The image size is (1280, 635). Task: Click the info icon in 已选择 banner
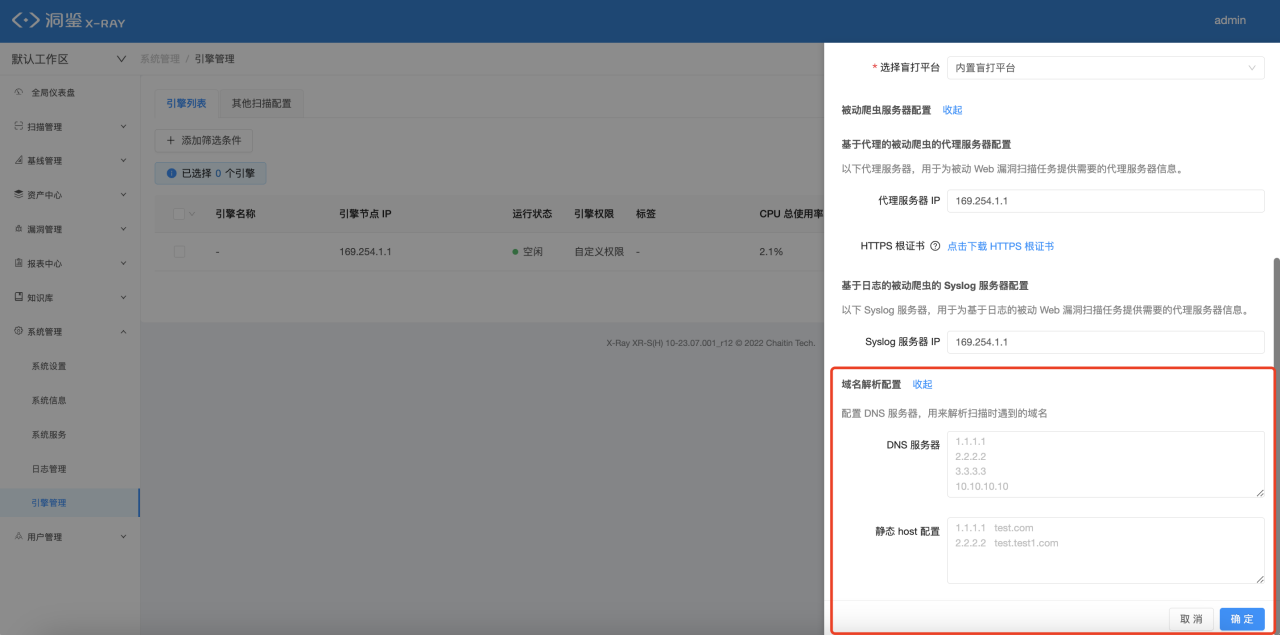[171, 173]
